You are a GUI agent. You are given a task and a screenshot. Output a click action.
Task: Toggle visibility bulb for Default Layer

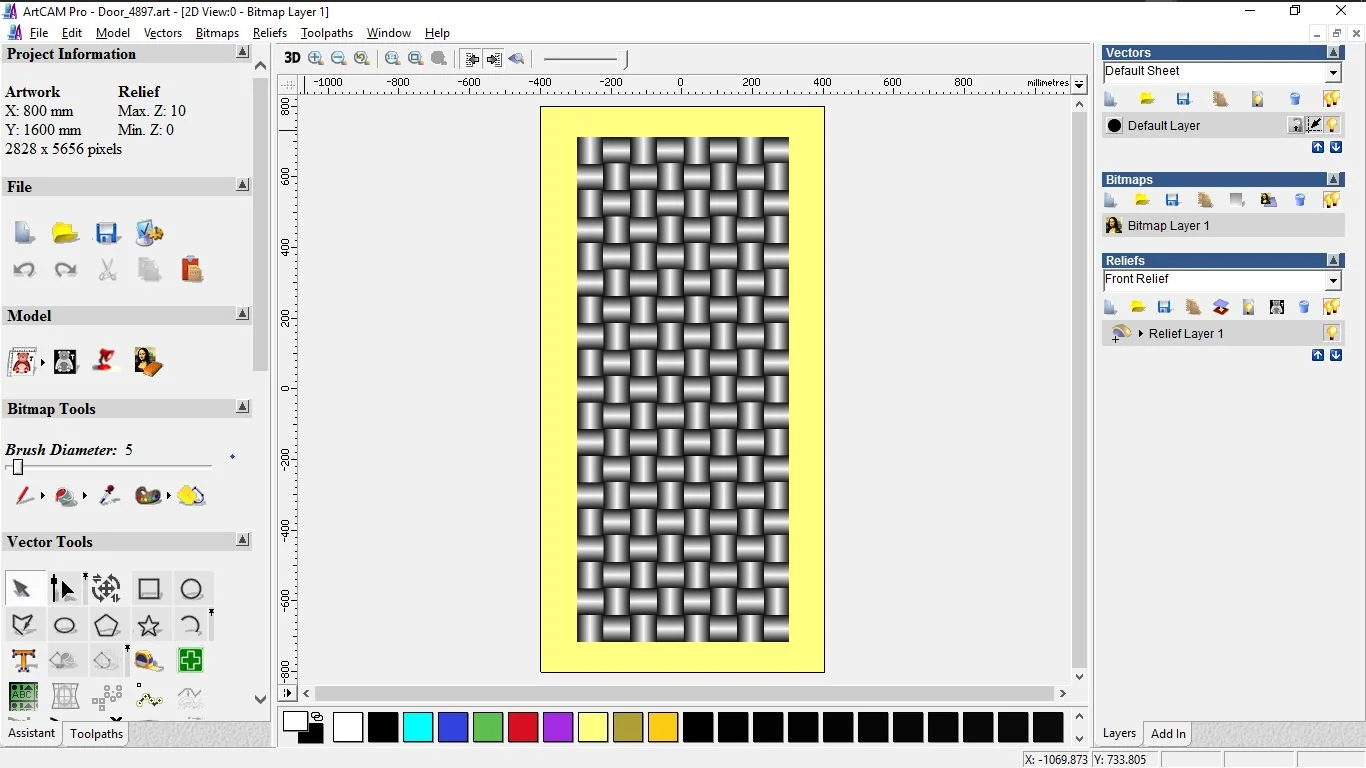[1333, 125]
